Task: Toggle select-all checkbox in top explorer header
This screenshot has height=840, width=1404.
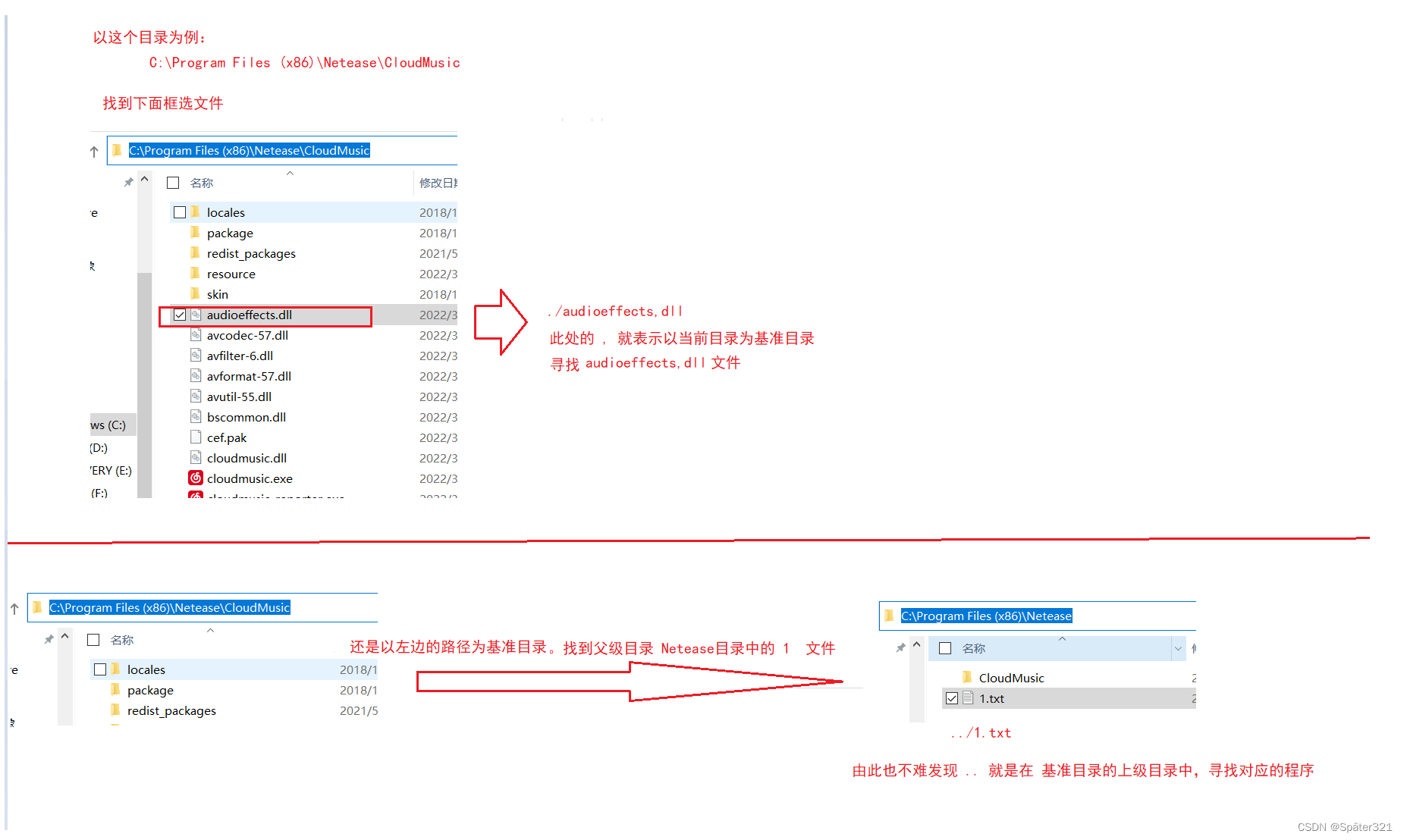Action: pyautogui.click(x=173, y=183)
